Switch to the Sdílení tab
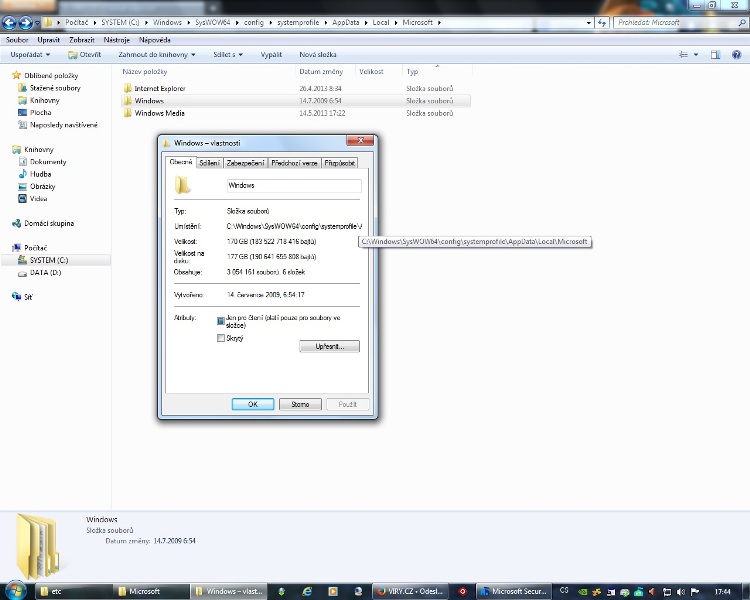The image size is (750, 600). pyautogui.click(x=208, y=162)
